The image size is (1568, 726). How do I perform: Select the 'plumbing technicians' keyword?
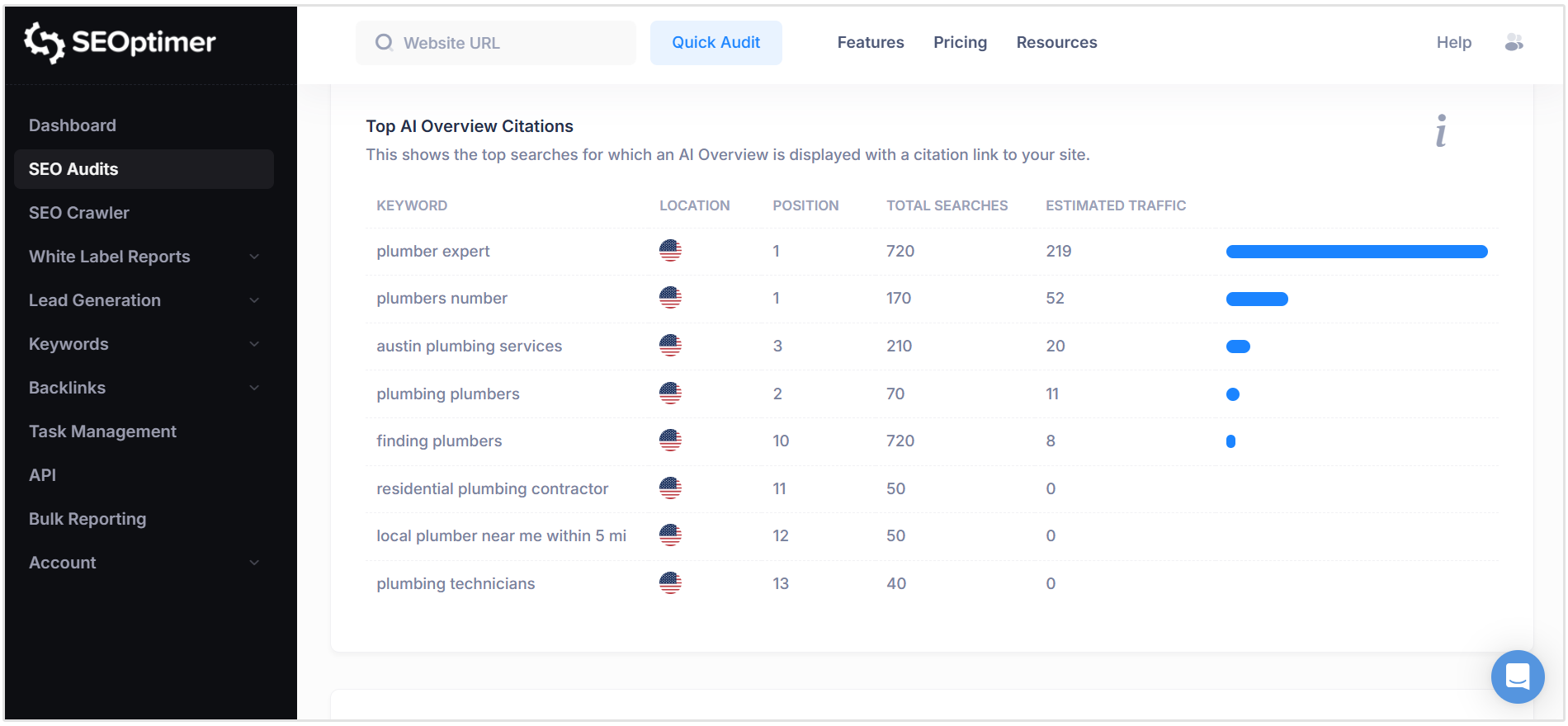(x=456, y=583)
